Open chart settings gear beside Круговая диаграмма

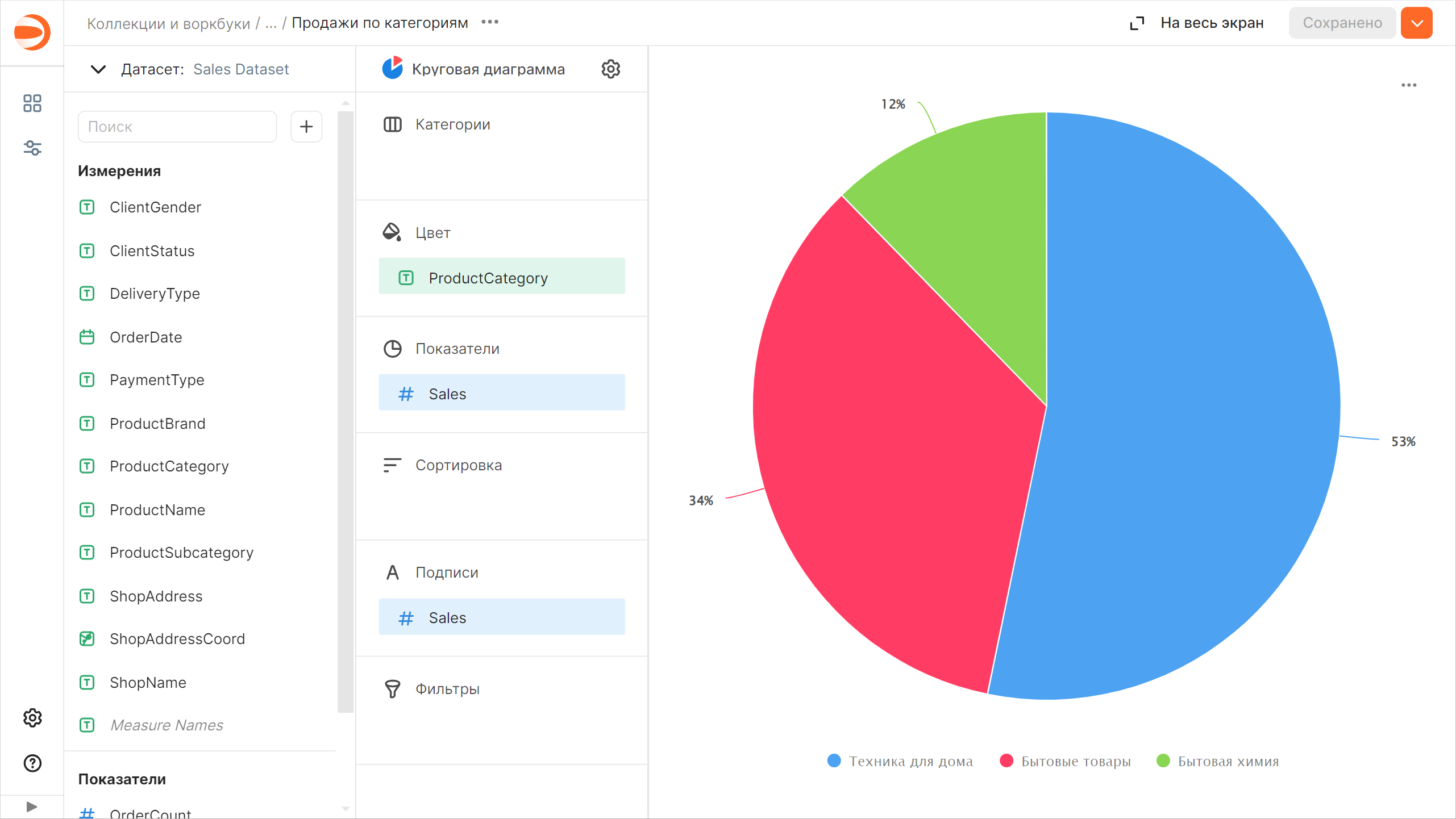610,69
